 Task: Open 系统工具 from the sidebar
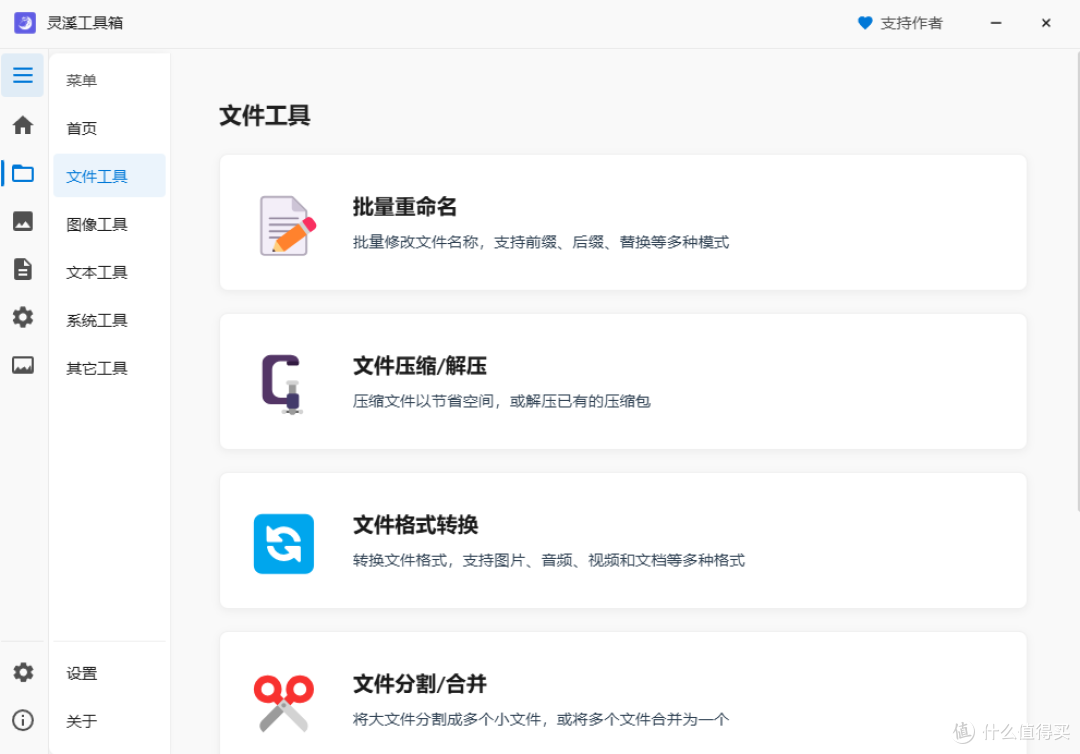pyautogui.click(x=97, y=321)
